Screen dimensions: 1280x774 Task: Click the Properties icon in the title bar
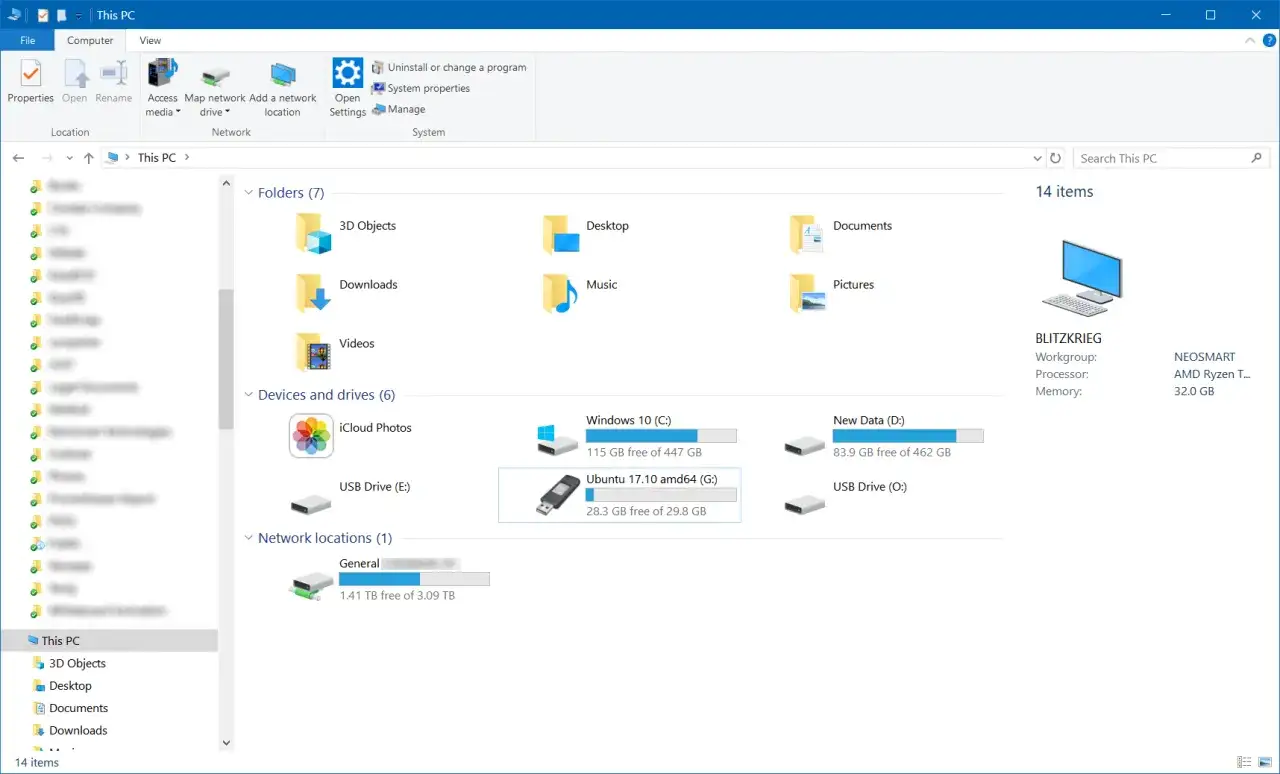tap(43, 15)
